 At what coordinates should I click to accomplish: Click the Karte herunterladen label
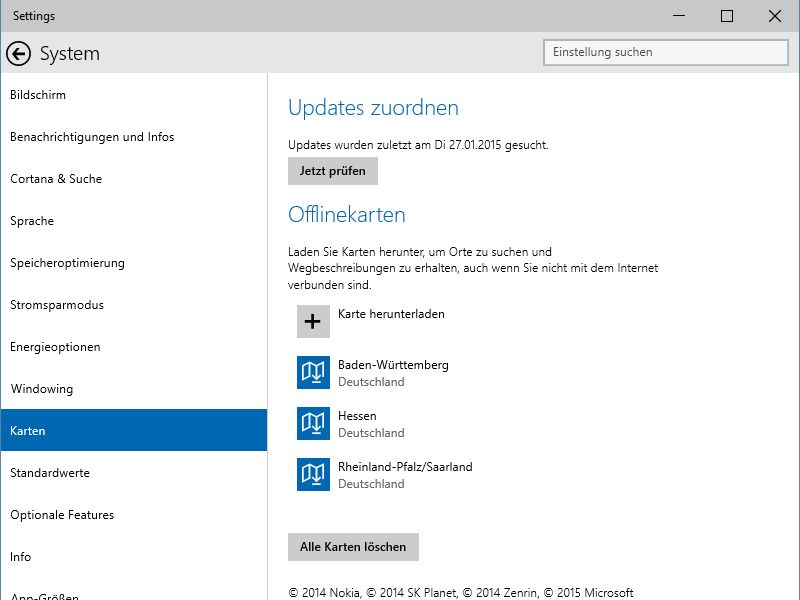(391, 314)
